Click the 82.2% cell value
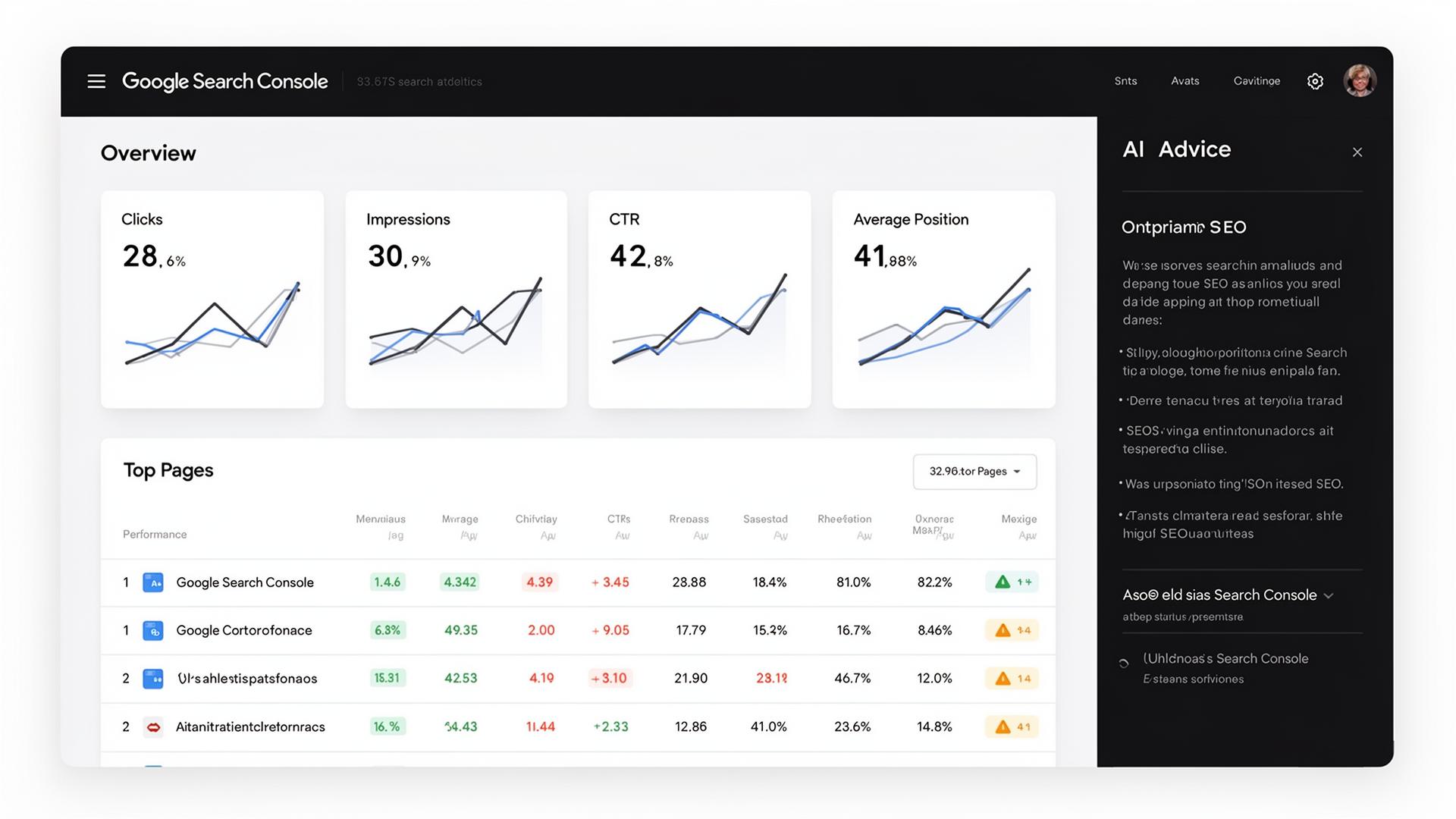Image resolution: width=1456 pixels, height=819 pixels. (x=934, y=582)
